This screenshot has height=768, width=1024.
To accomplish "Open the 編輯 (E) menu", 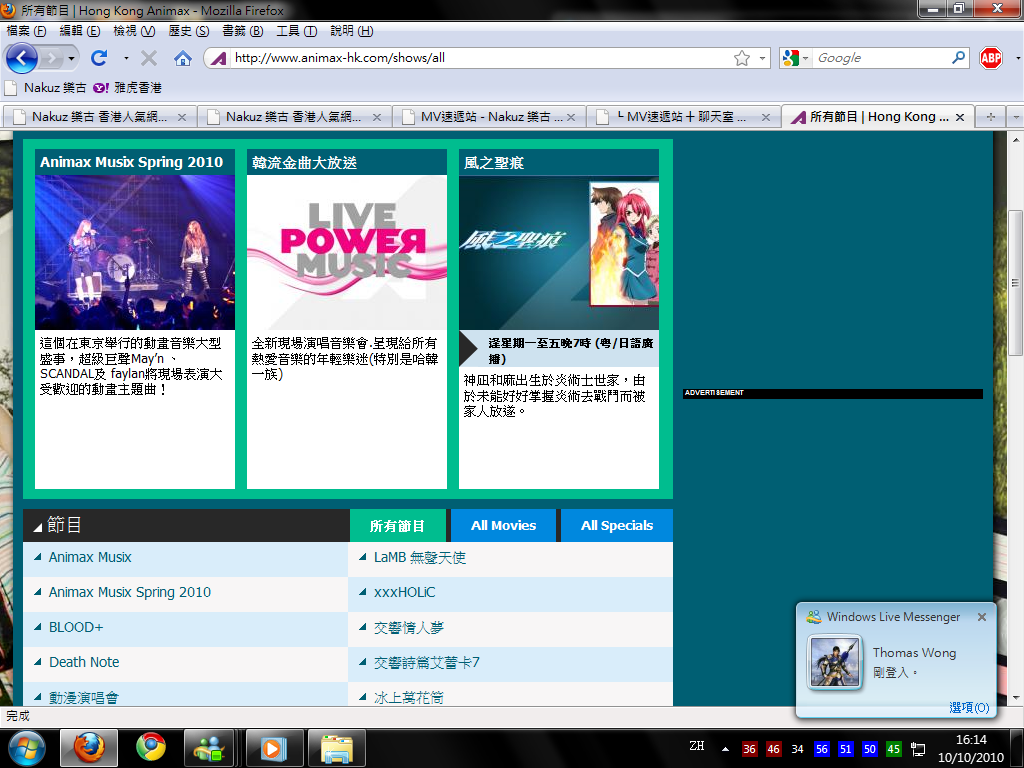I will click(x=80, y=31).
